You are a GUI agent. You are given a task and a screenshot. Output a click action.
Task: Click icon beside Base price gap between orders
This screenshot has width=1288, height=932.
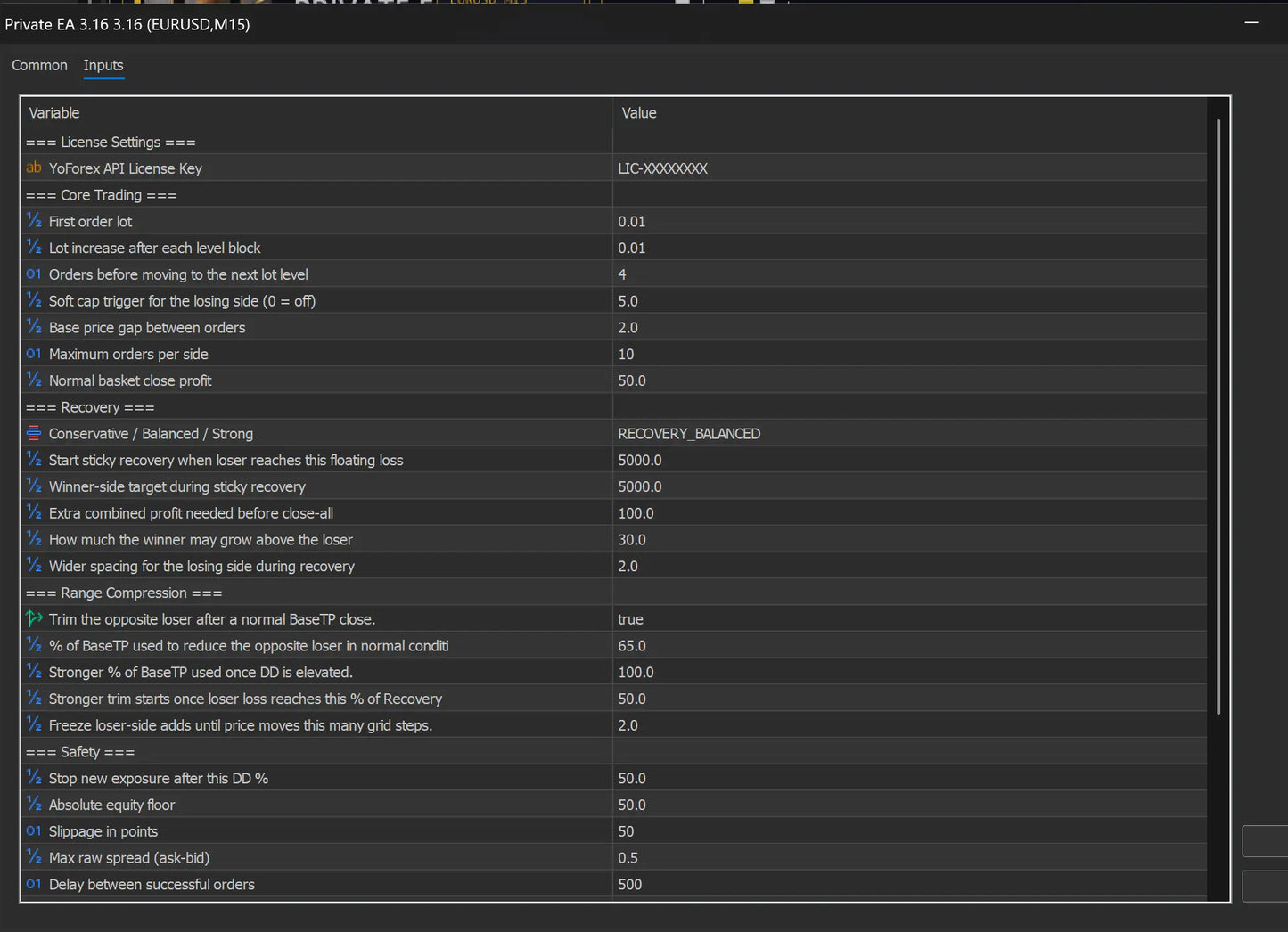click(x=34, y=327)
